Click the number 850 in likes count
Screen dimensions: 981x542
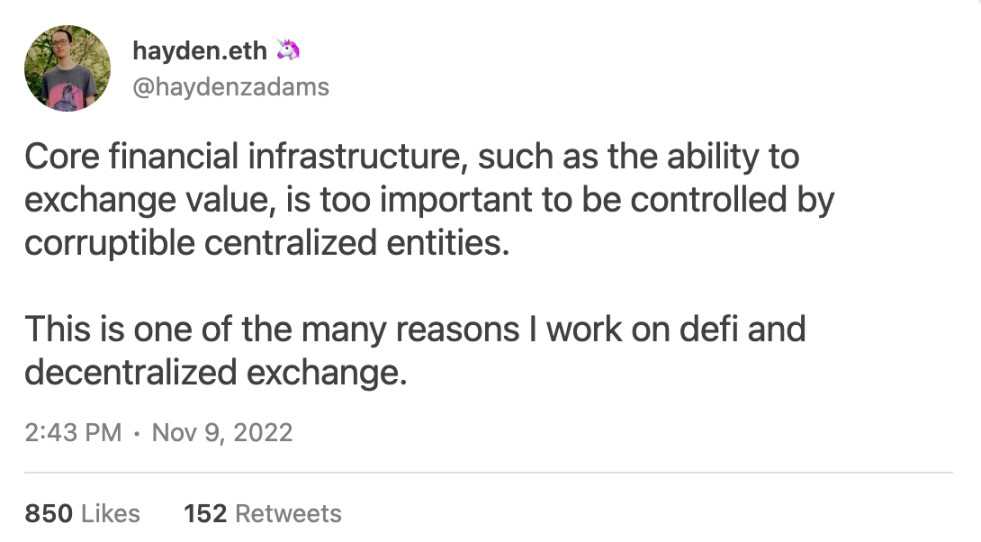[48, 514]
